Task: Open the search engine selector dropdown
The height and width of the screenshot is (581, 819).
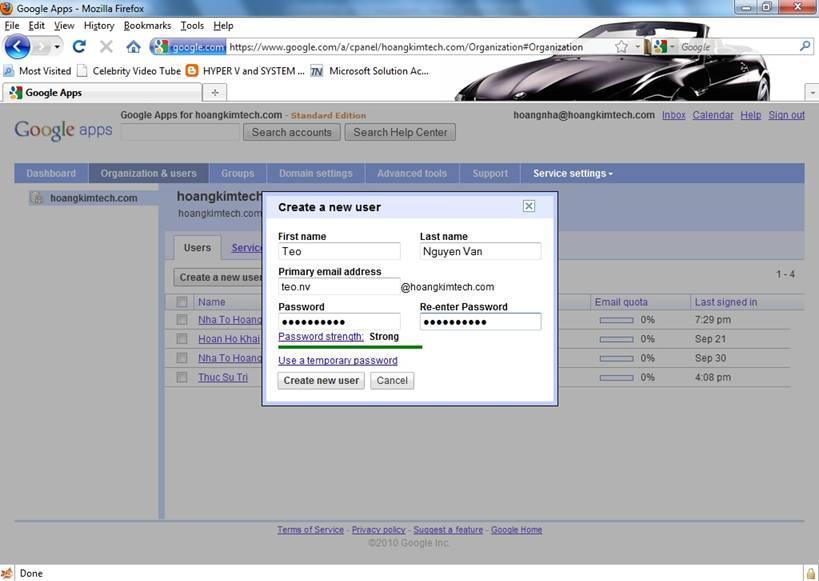Action: (x=673, y=47)
